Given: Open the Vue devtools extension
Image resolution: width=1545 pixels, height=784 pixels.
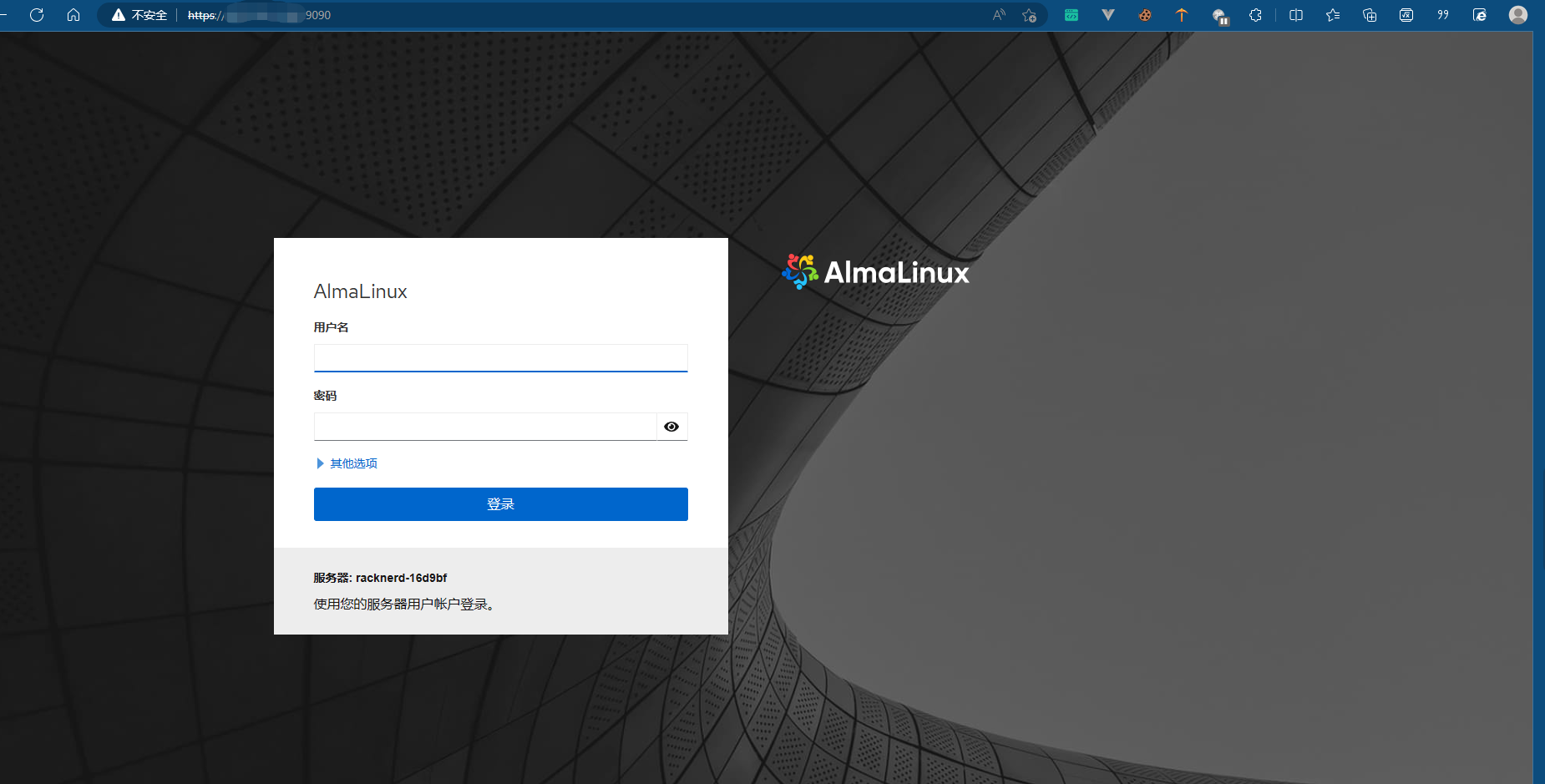Looking at the screenshot, I should pos(1108,15).
